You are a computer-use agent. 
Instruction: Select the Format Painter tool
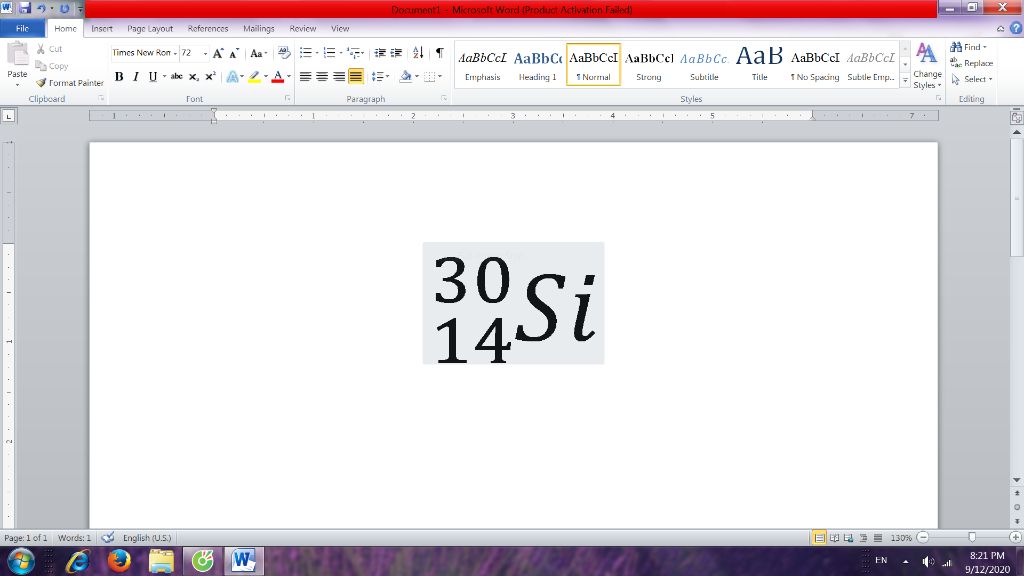pos(70,83)
